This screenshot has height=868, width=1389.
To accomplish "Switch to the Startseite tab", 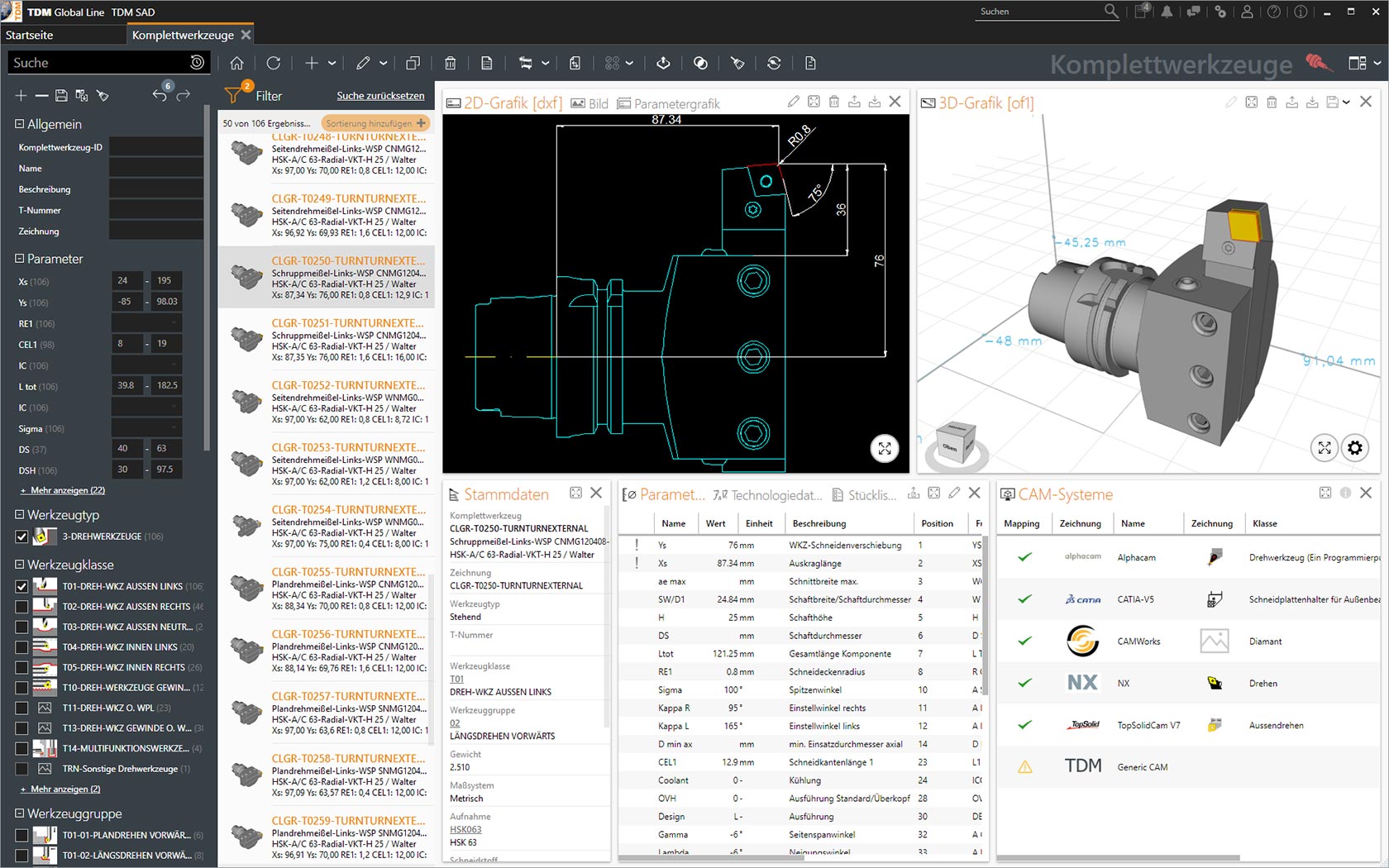I will [30, 35].
